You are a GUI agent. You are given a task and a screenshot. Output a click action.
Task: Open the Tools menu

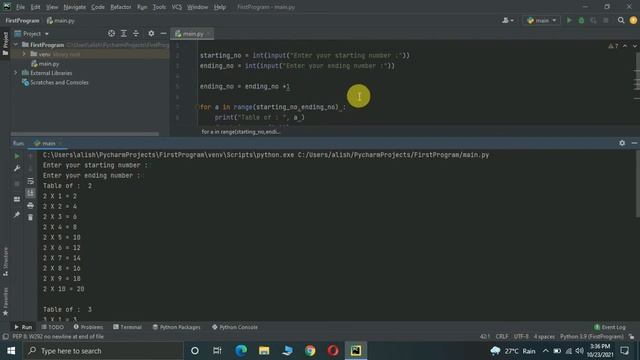159,7
